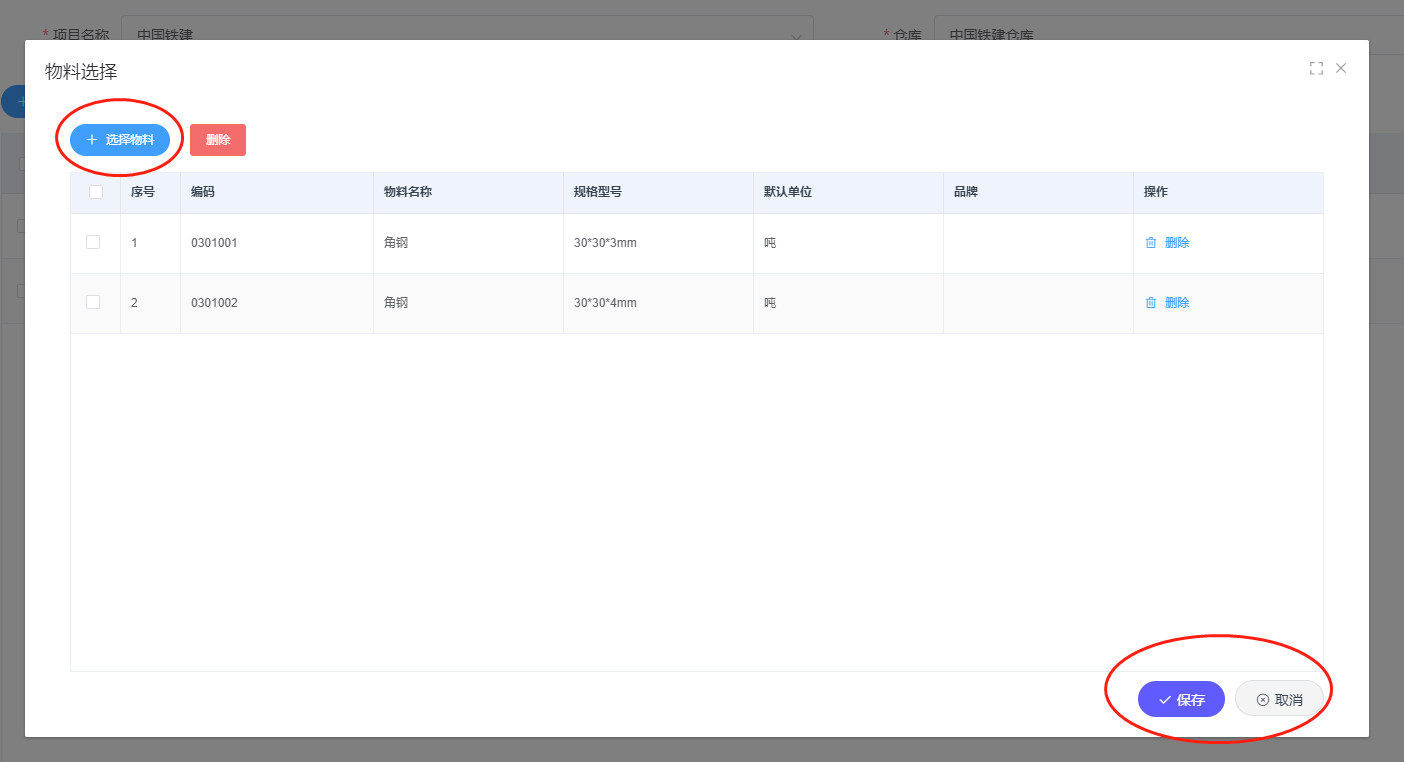Close the 物料选择 dialog with X icon
Image resolution: width=1404 pixels, height=762 pixels.
(x=1341, y=68)
